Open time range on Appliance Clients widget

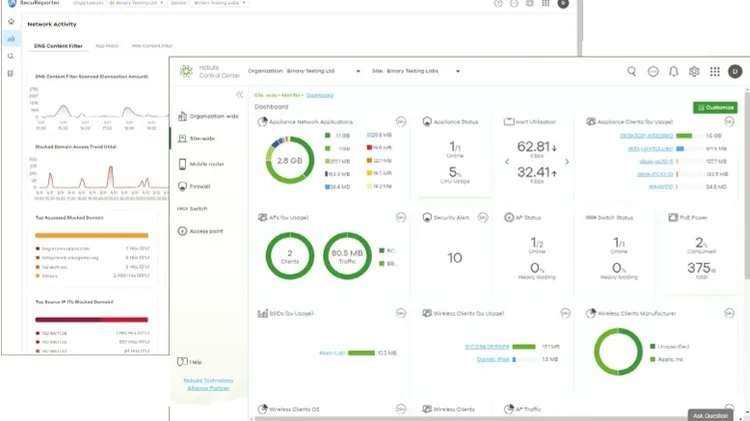pos(729,122)
